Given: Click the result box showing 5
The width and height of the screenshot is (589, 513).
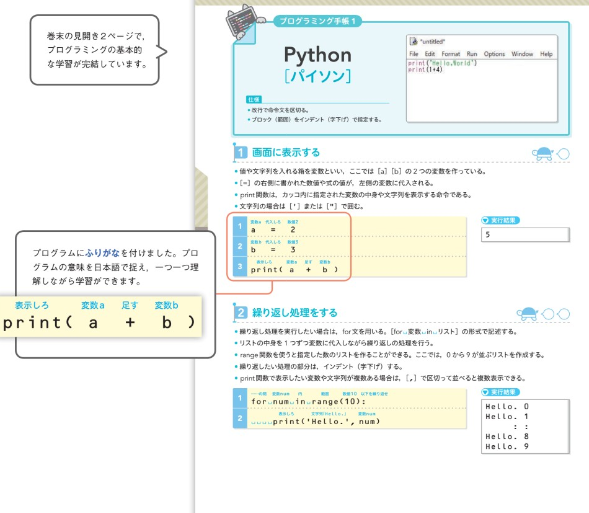Looking at the screenshot, I should pyautogui.click(x=525, y=234).
